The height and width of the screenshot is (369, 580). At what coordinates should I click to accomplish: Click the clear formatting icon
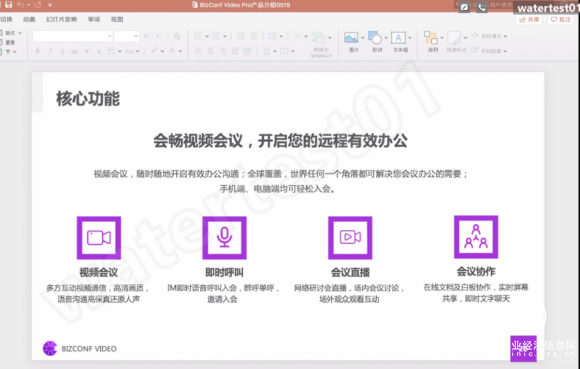pos(177,36)
